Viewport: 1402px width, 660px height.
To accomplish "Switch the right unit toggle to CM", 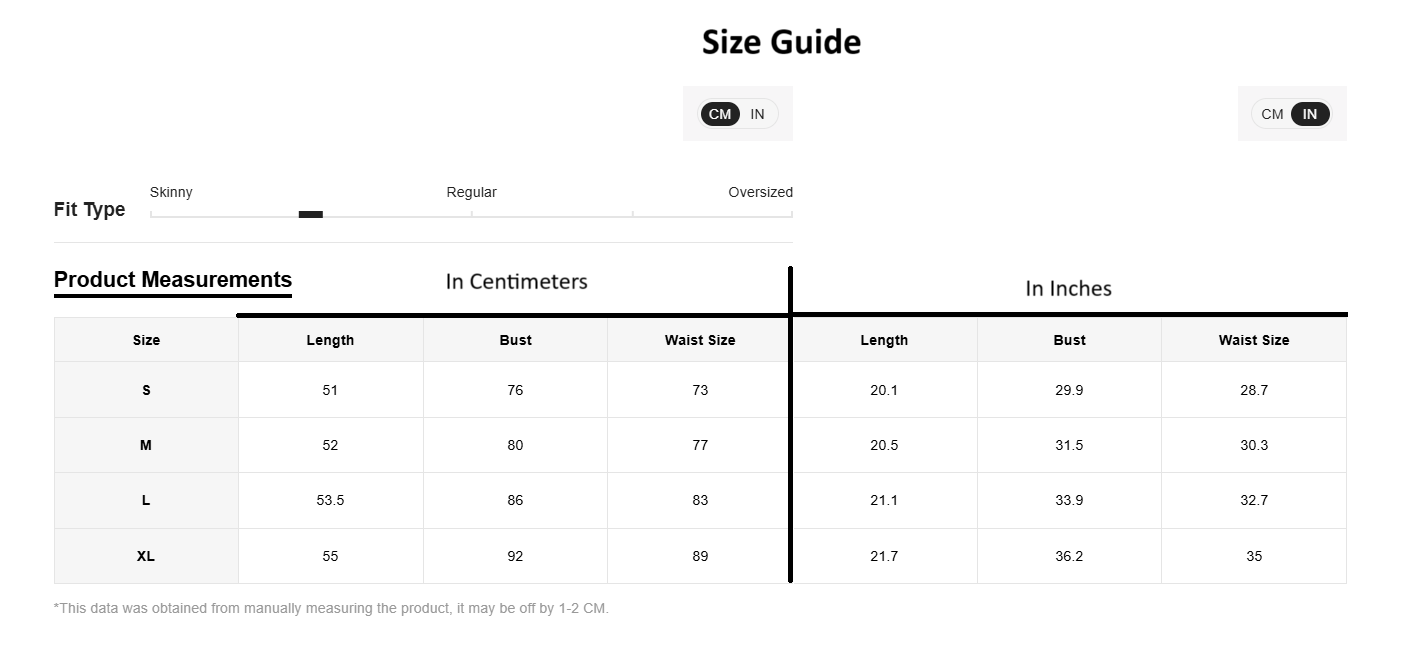I will tap(1272, 113).
